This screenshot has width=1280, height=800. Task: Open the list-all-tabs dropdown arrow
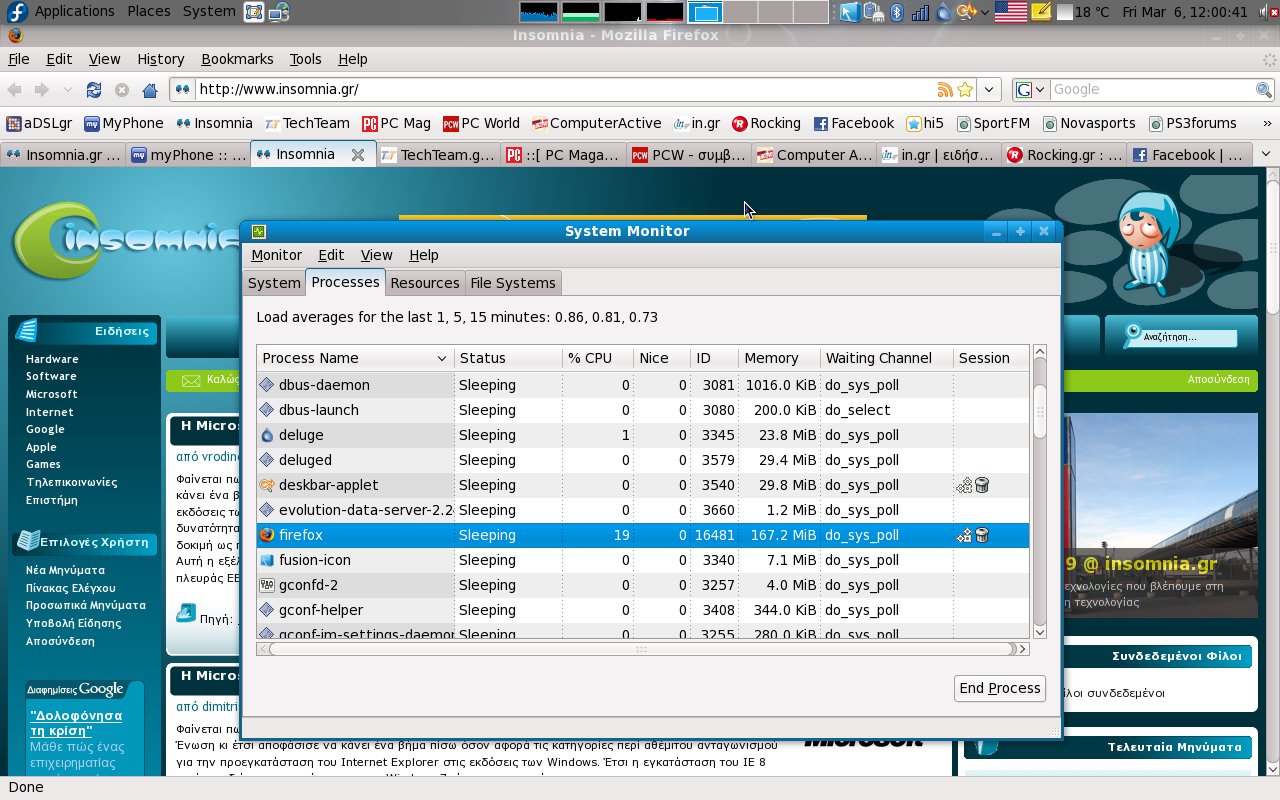(x=1265, y=155)
